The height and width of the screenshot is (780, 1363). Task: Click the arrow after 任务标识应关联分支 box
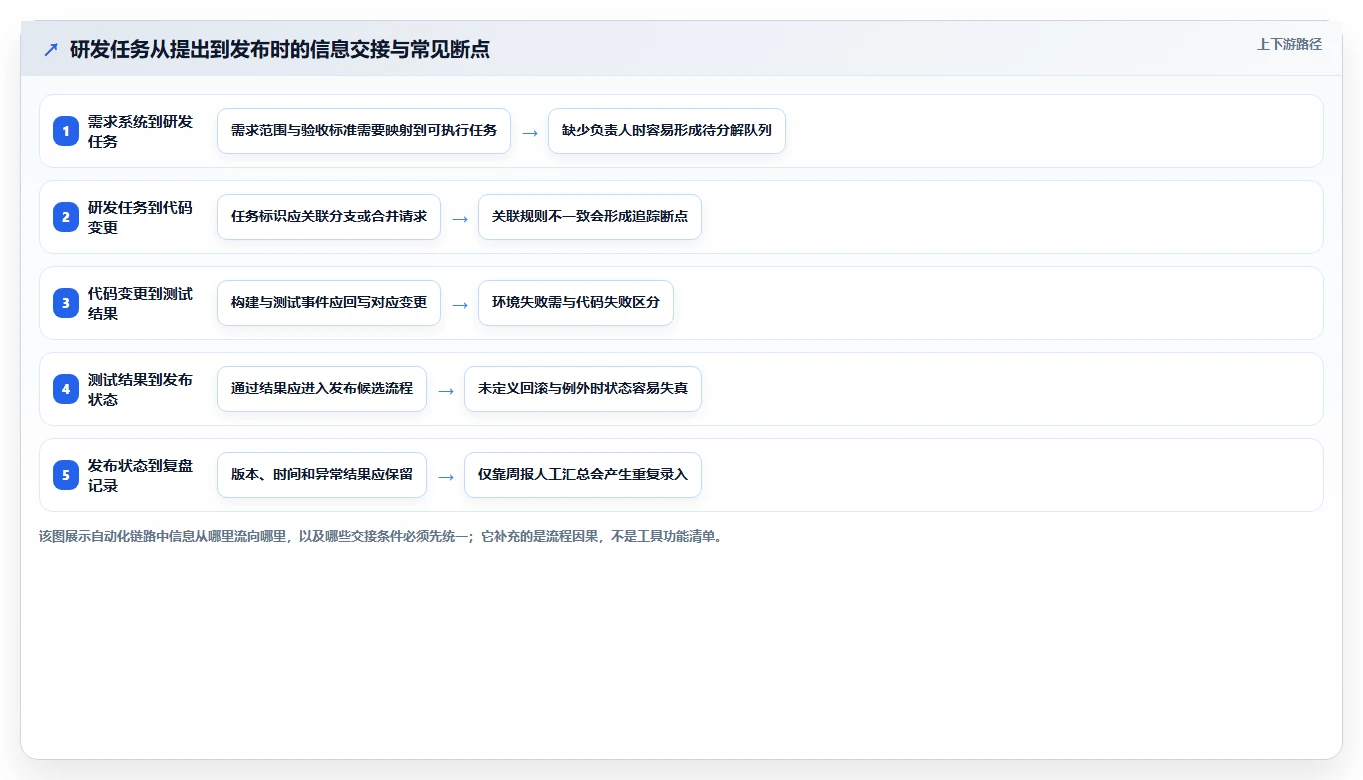[460, 218]
